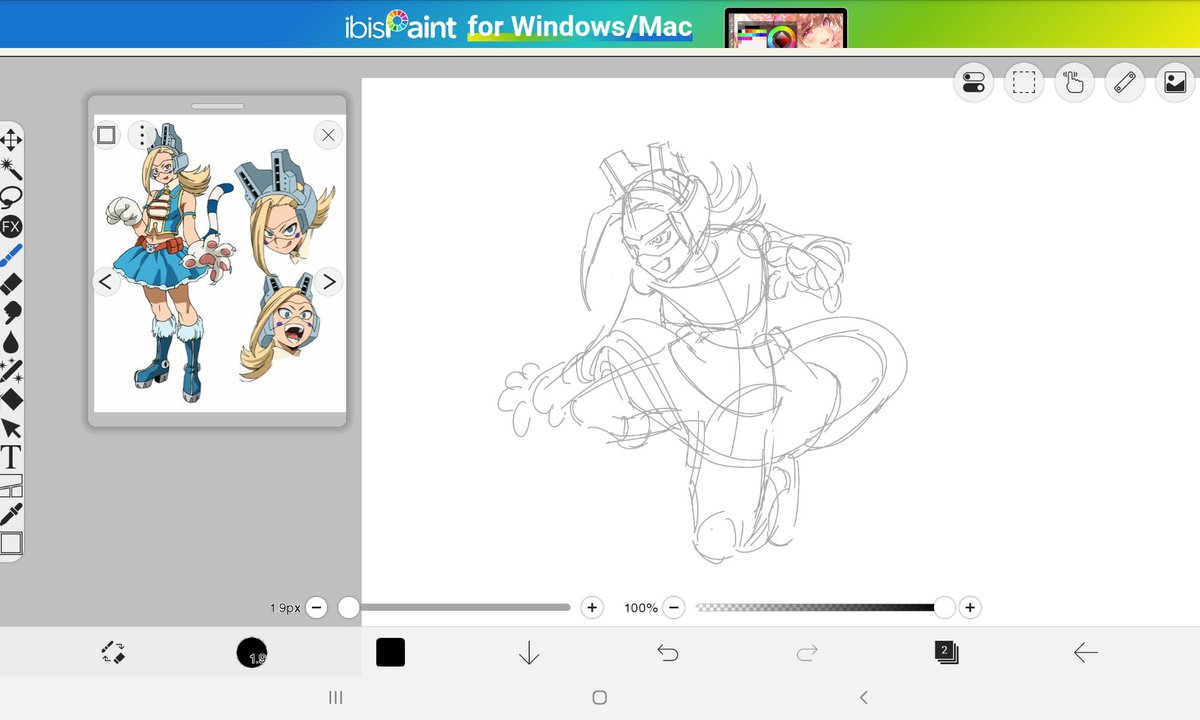
Task: Open brush settings preview circle
Action: coord(252,652)
